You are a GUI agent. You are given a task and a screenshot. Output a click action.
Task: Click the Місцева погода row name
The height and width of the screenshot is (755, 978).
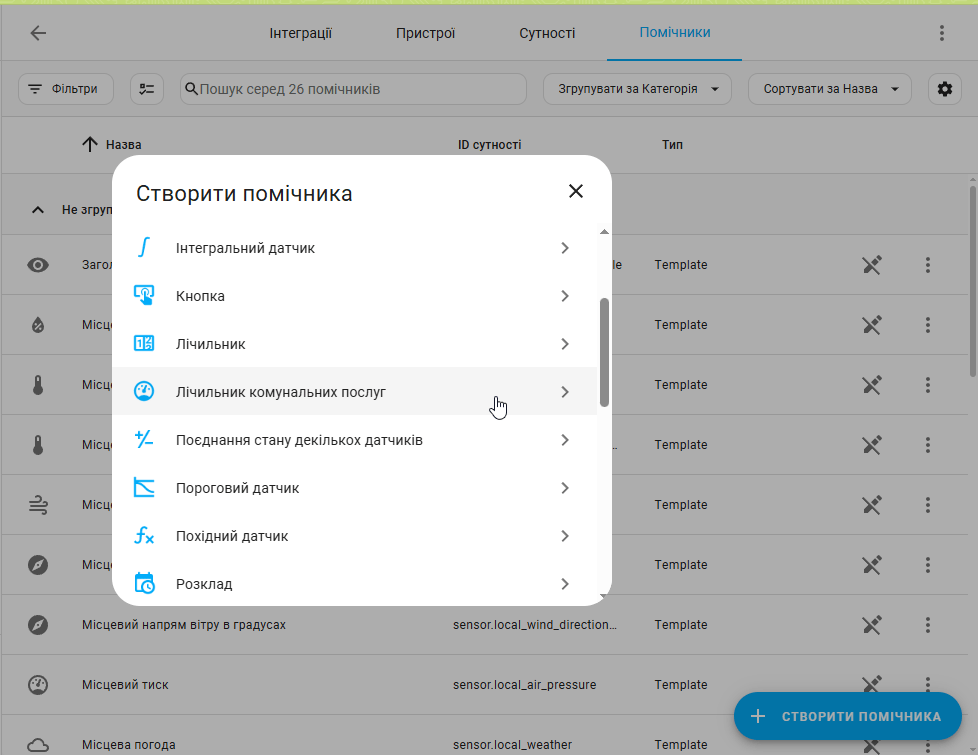point(128,744)
